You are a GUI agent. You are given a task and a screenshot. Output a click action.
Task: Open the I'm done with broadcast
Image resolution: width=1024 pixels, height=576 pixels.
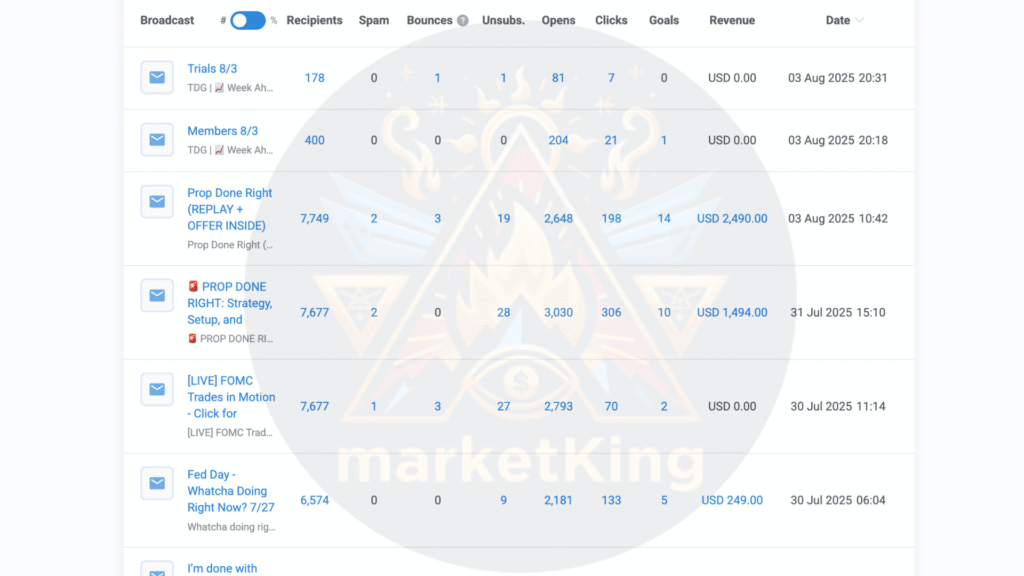222,568
